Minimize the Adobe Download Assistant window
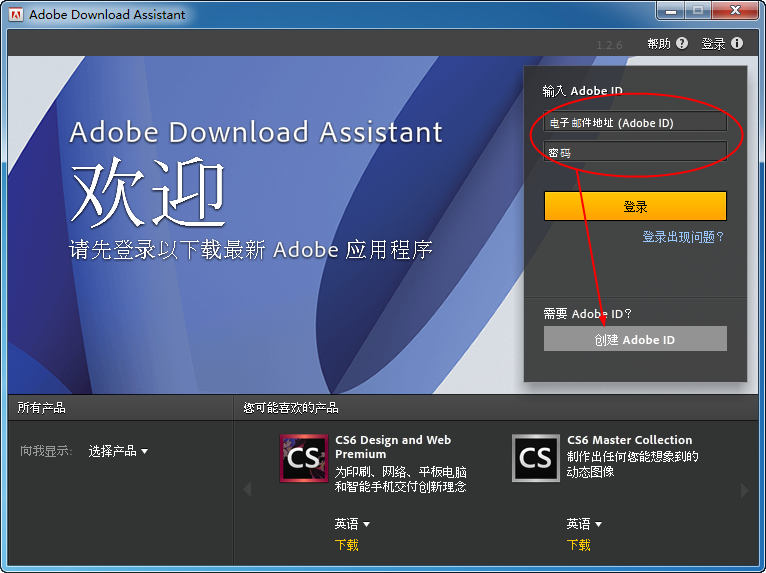The height and width of the screenshot is (573, 766). [670, 11]
